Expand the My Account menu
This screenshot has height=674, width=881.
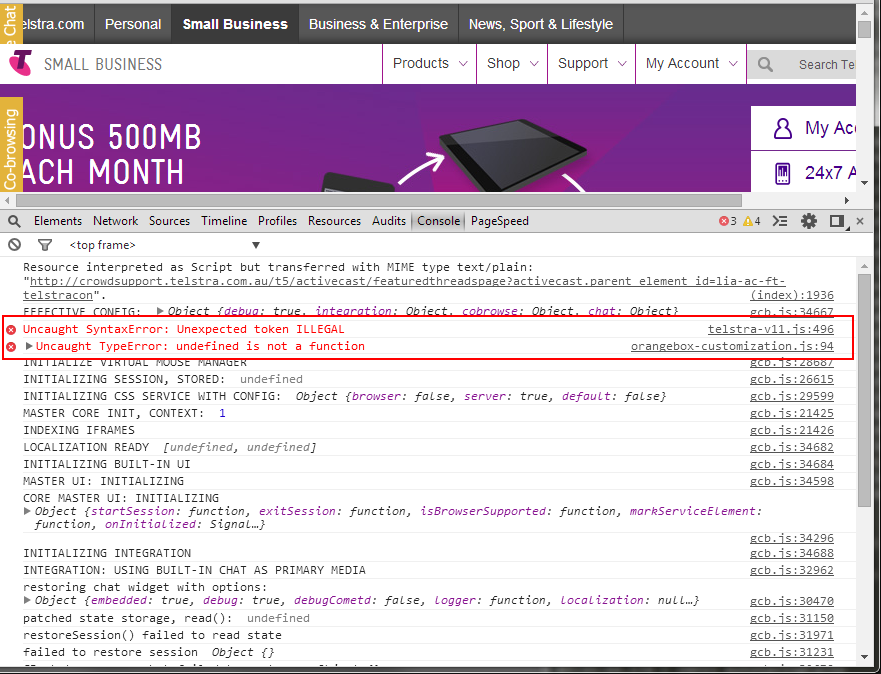[x=691, y=63]
